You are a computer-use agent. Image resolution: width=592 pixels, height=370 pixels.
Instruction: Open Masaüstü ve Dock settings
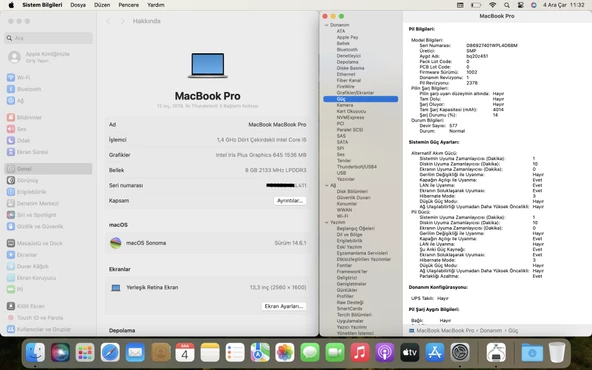[x=35, y=243]
